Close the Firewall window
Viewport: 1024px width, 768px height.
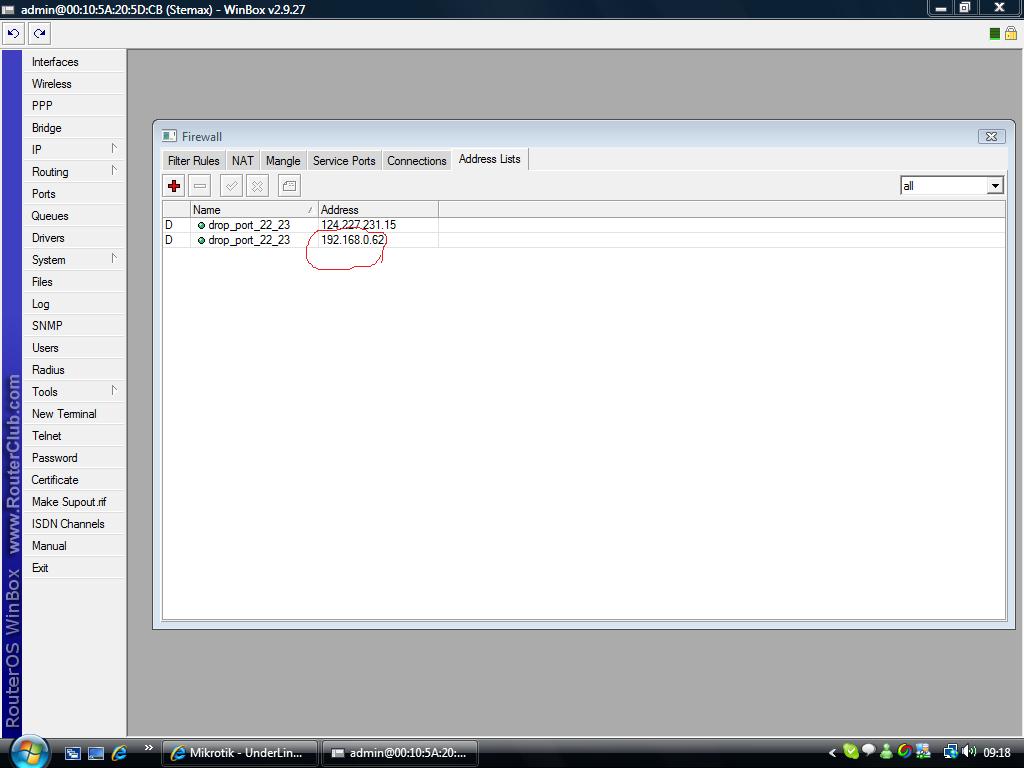[x=991, y=136]
